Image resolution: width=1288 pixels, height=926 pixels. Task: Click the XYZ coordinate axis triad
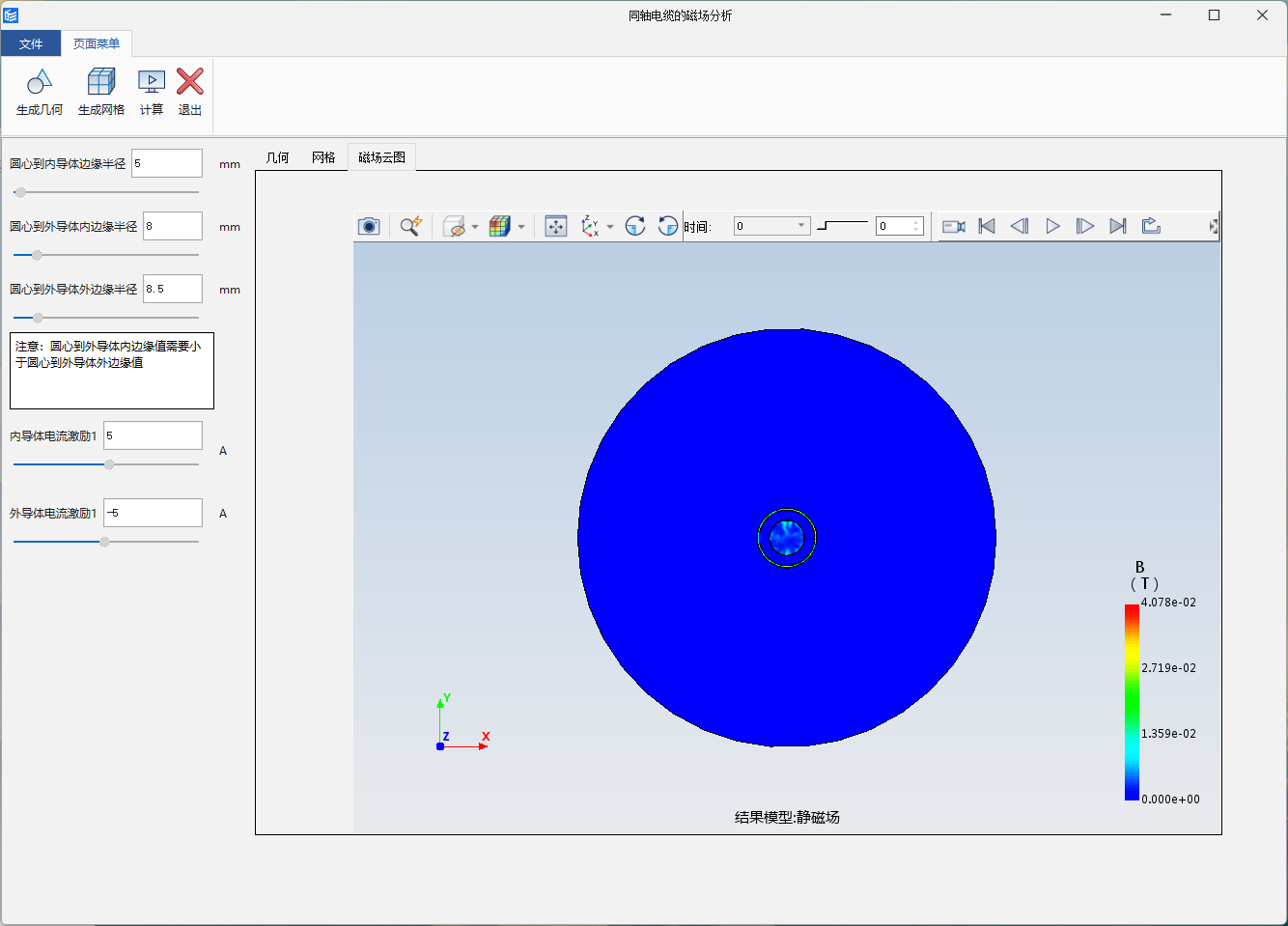click(x=462, y=721)
